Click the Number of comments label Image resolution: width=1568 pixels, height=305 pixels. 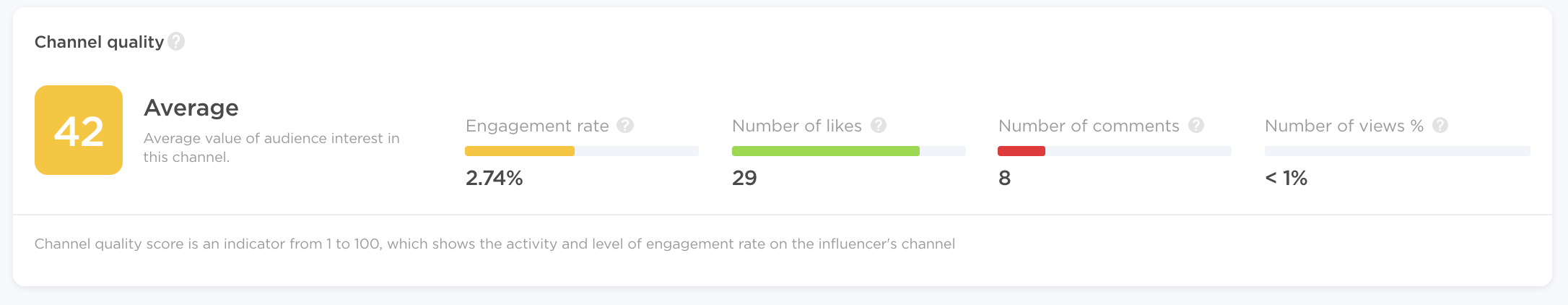point(1088,126)
